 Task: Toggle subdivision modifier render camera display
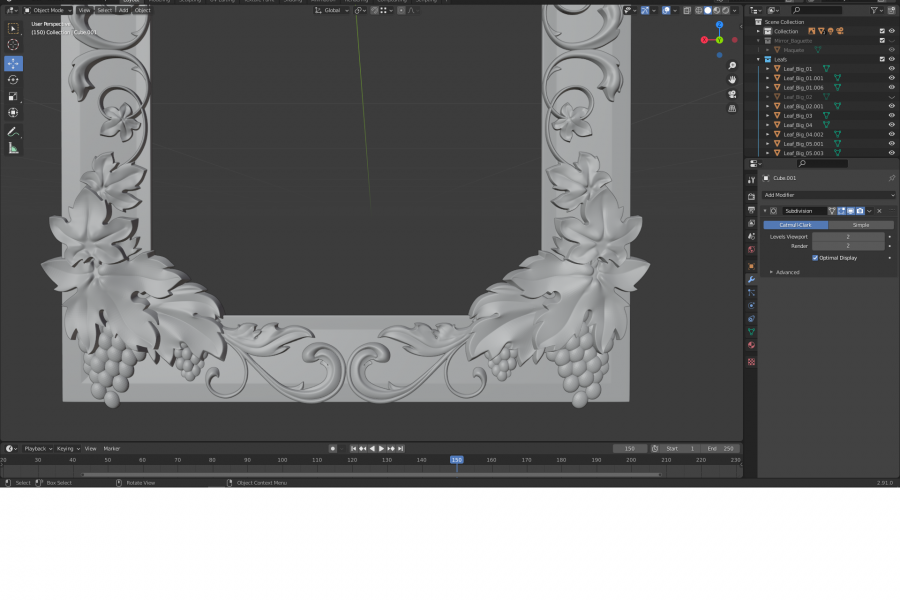pos(860,211)
